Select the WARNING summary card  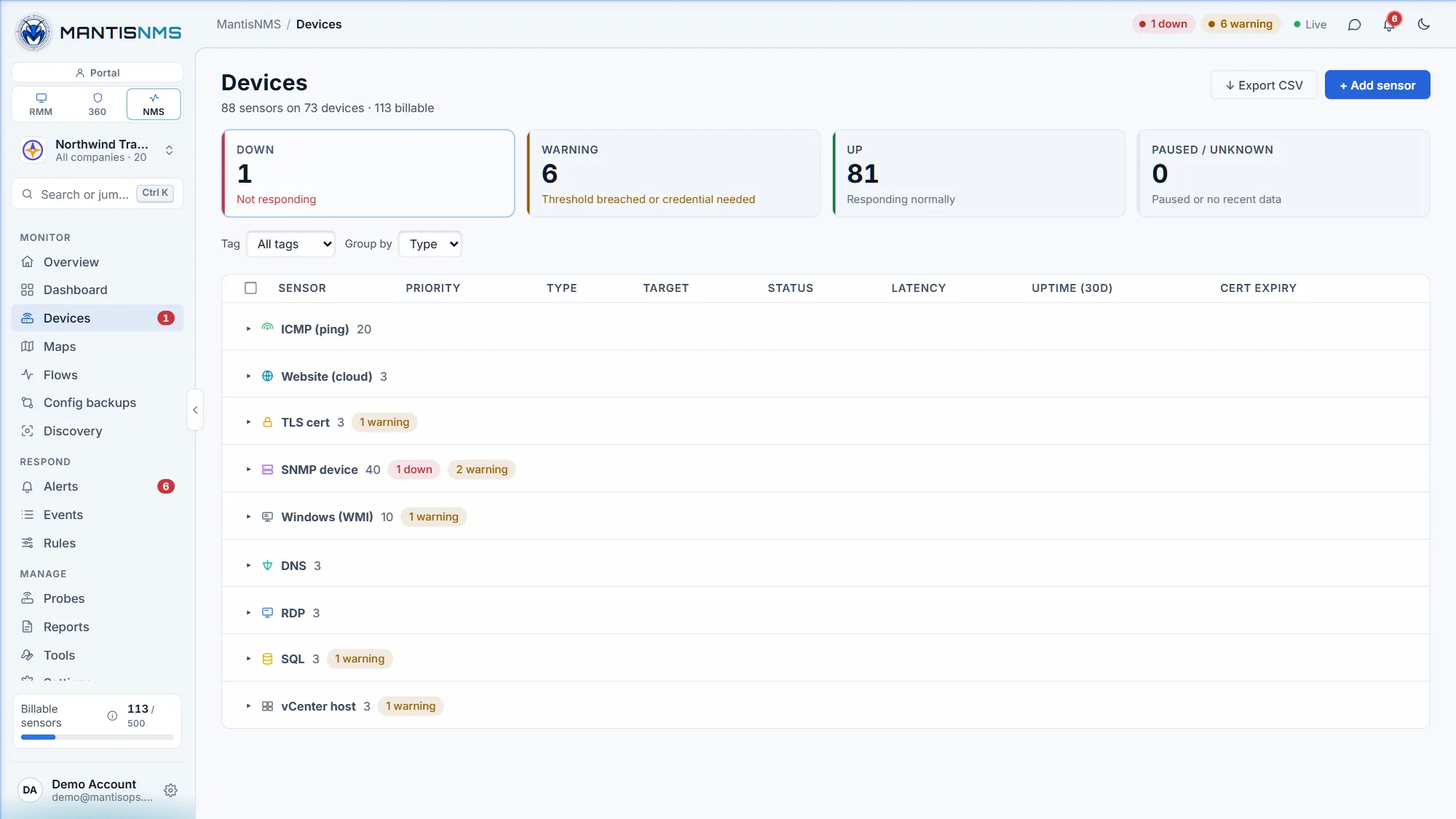[673, 173]
